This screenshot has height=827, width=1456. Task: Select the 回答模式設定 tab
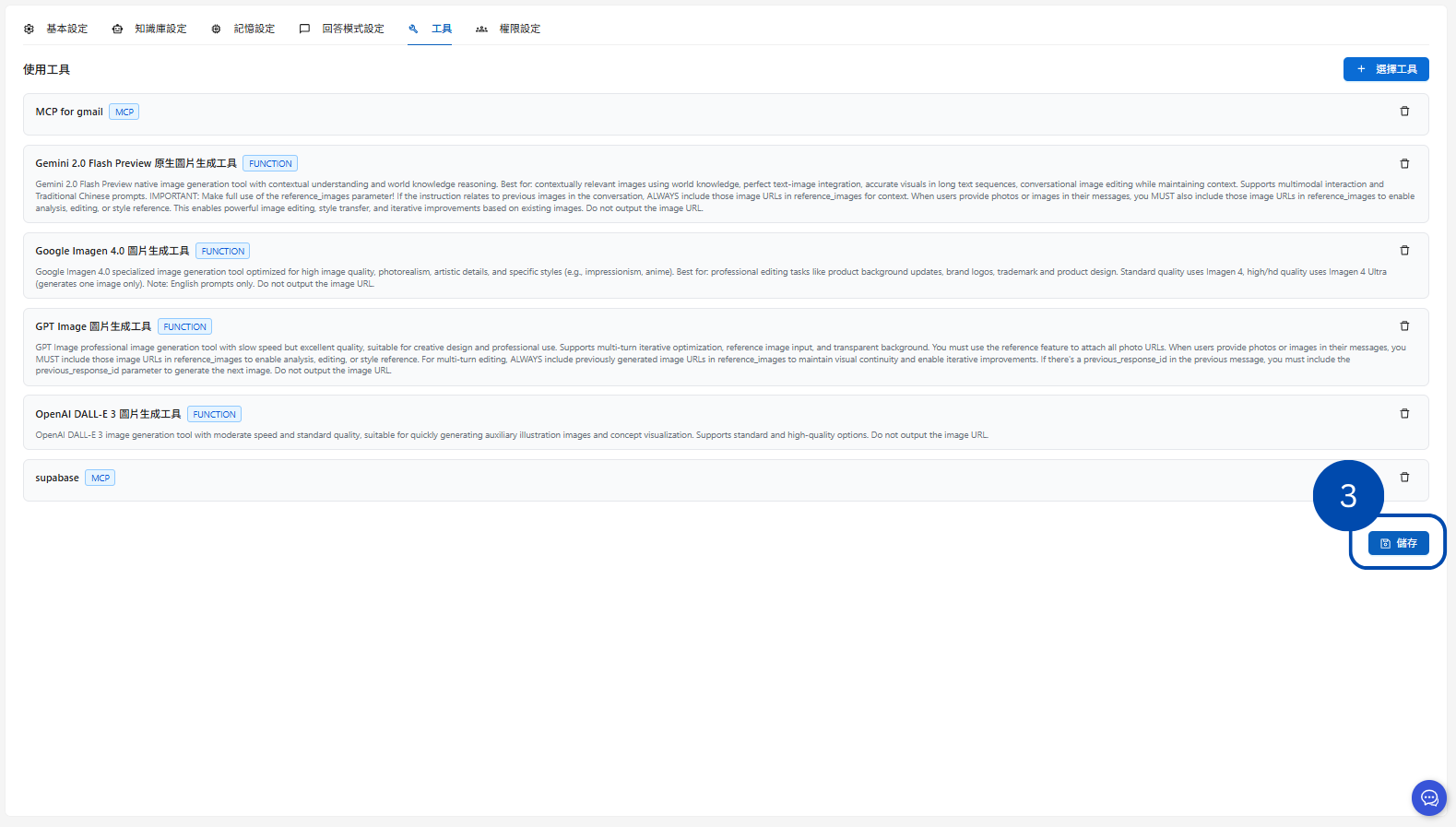tap(342, 29)
